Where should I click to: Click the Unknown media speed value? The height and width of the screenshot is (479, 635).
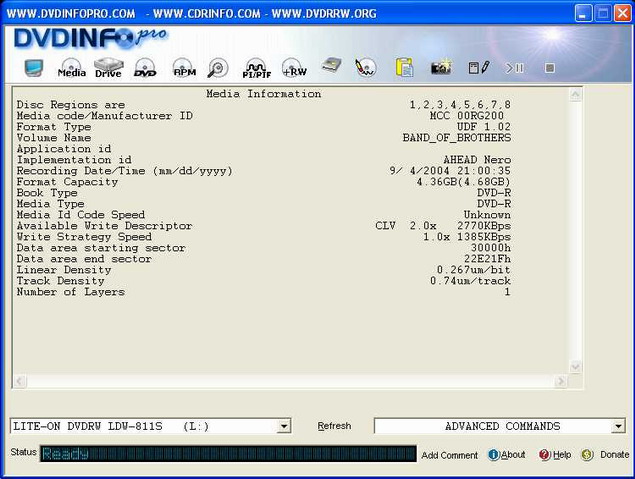click(x=487, y=215)
